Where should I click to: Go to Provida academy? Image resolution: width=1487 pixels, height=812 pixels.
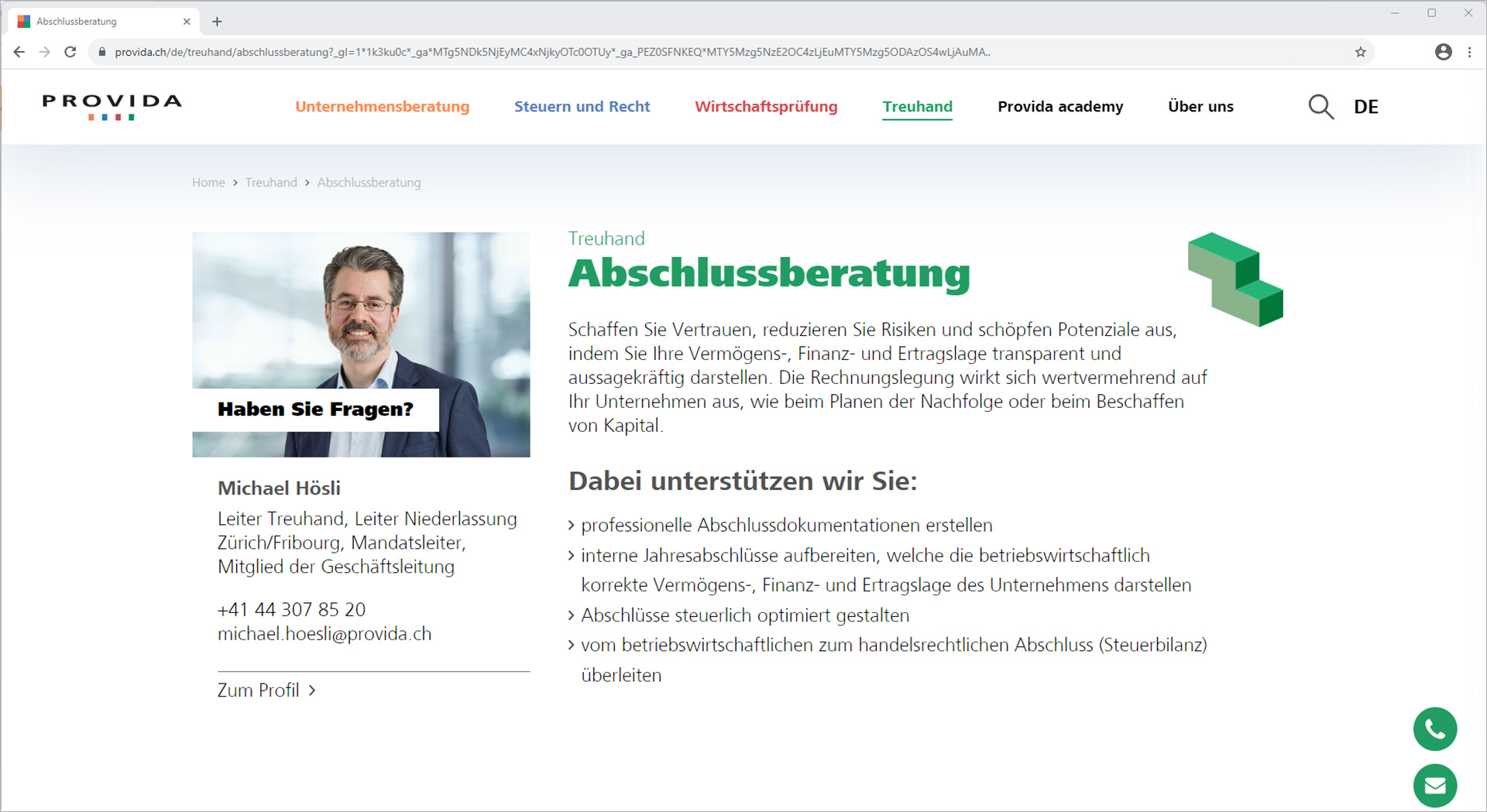[1059, 107]
